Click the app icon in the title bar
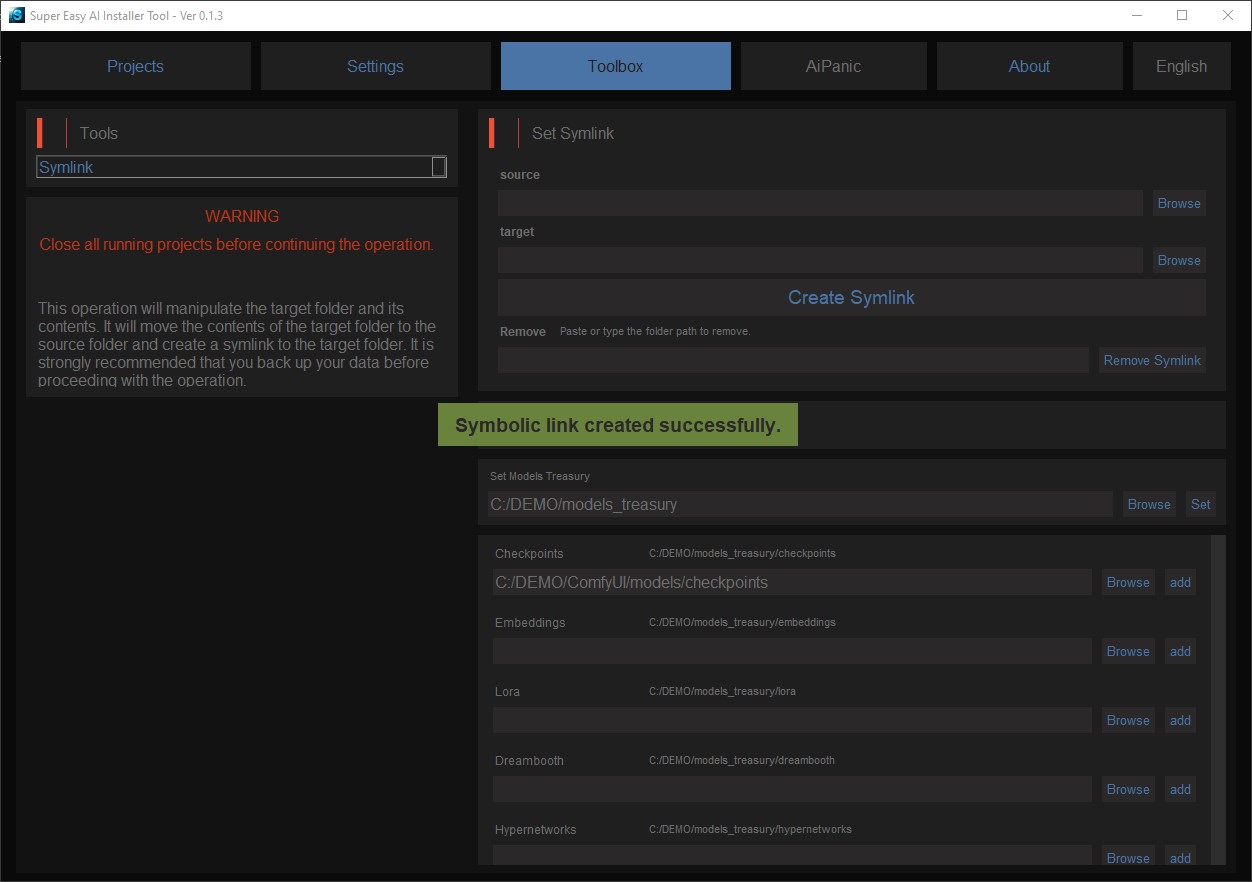The width and height of the screenshot is (1252, 882). [x=16, y=15]
